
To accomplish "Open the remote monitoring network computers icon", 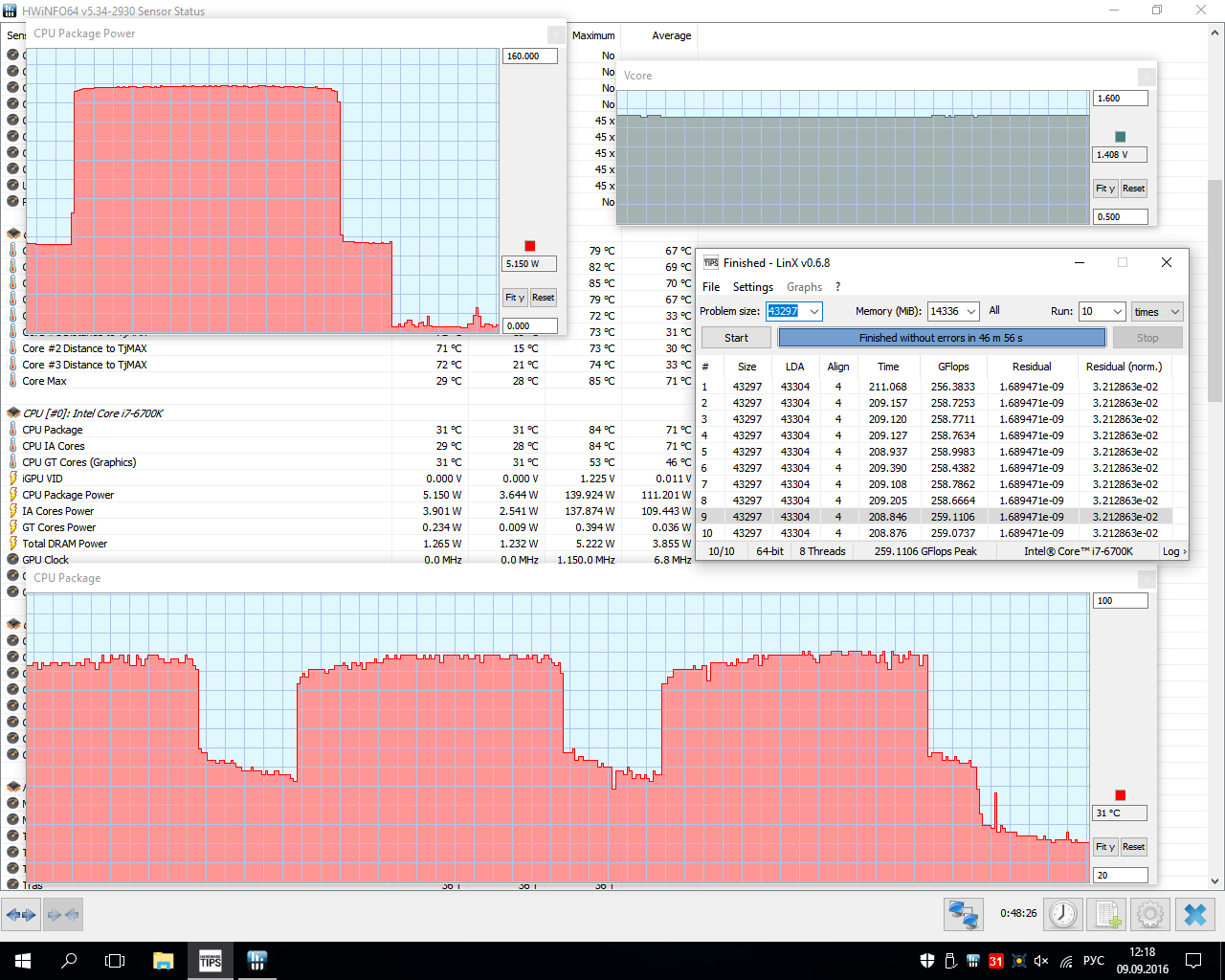I will [963, 915].
